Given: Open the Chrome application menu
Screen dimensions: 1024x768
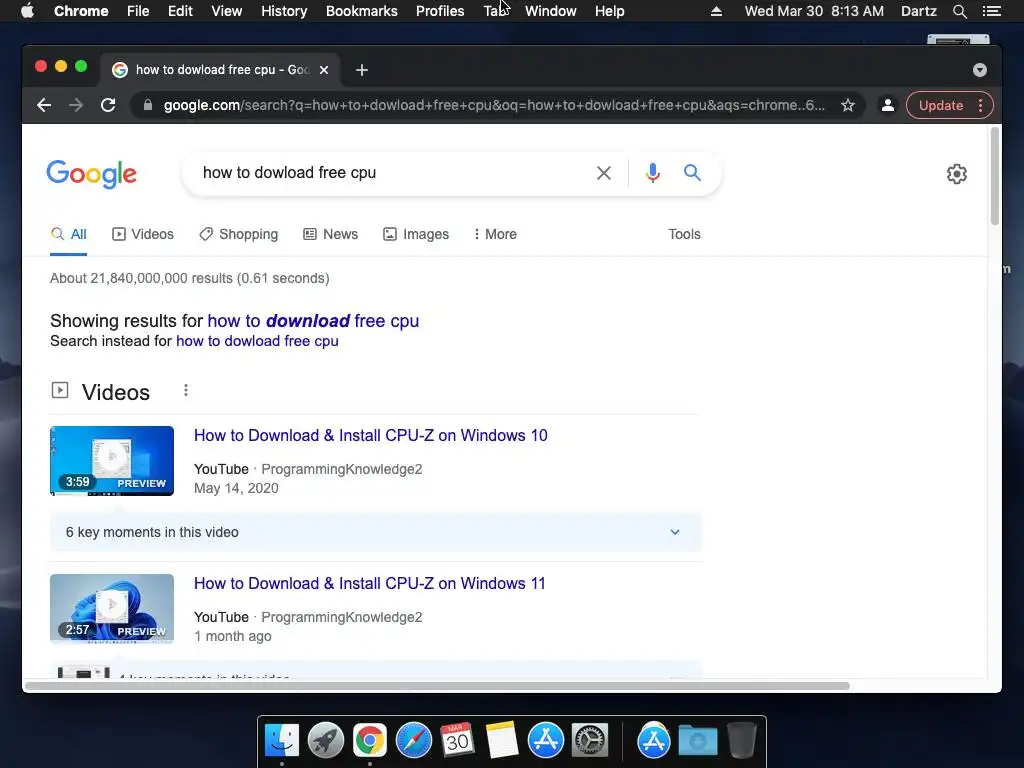Looking at the screenshot, I should pos(81,11).
